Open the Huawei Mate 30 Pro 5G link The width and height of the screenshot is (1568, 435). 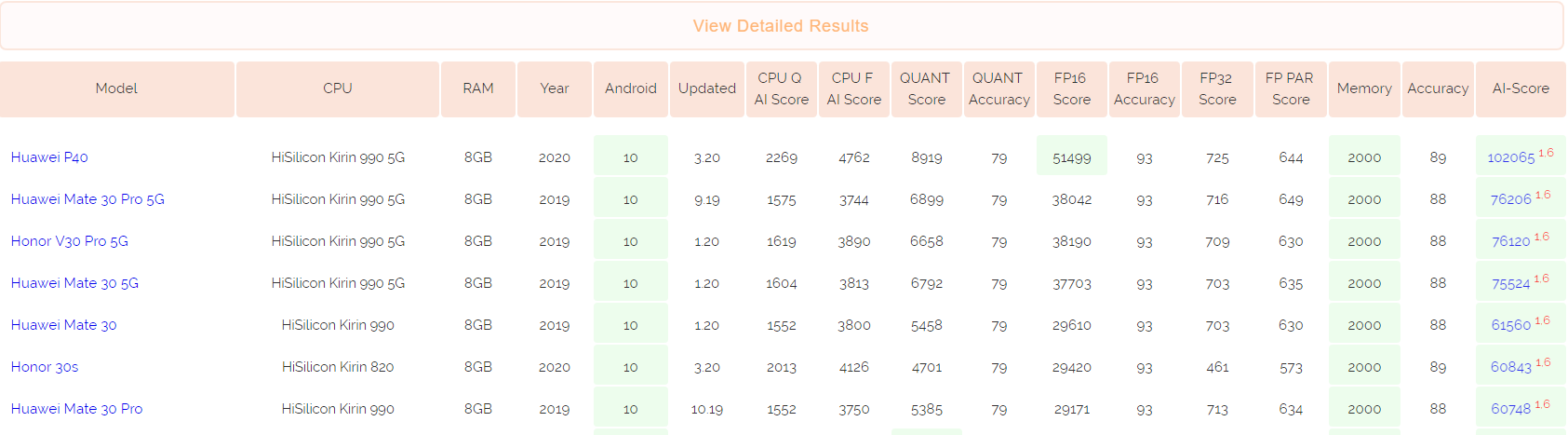point(87,199)
